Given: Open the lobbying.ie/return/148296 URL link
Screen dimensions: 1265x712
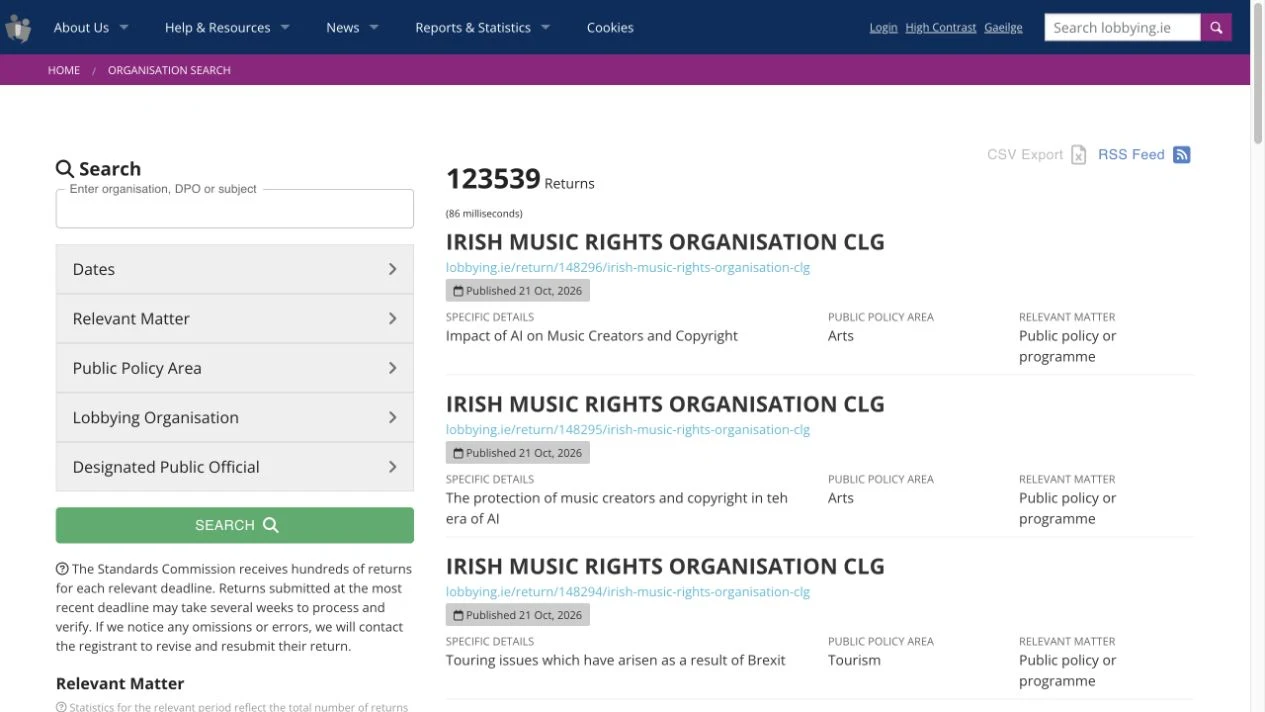Looking at the screenshot, I should click(x=628, y=268).
